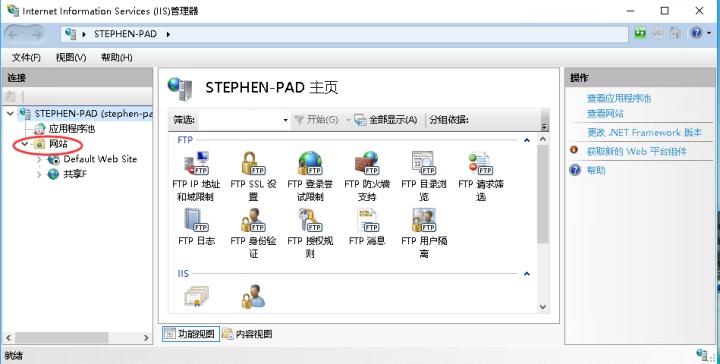Click the 开始(G) filter button
This screenshot has width=720, height=364.
click(316, 120)
